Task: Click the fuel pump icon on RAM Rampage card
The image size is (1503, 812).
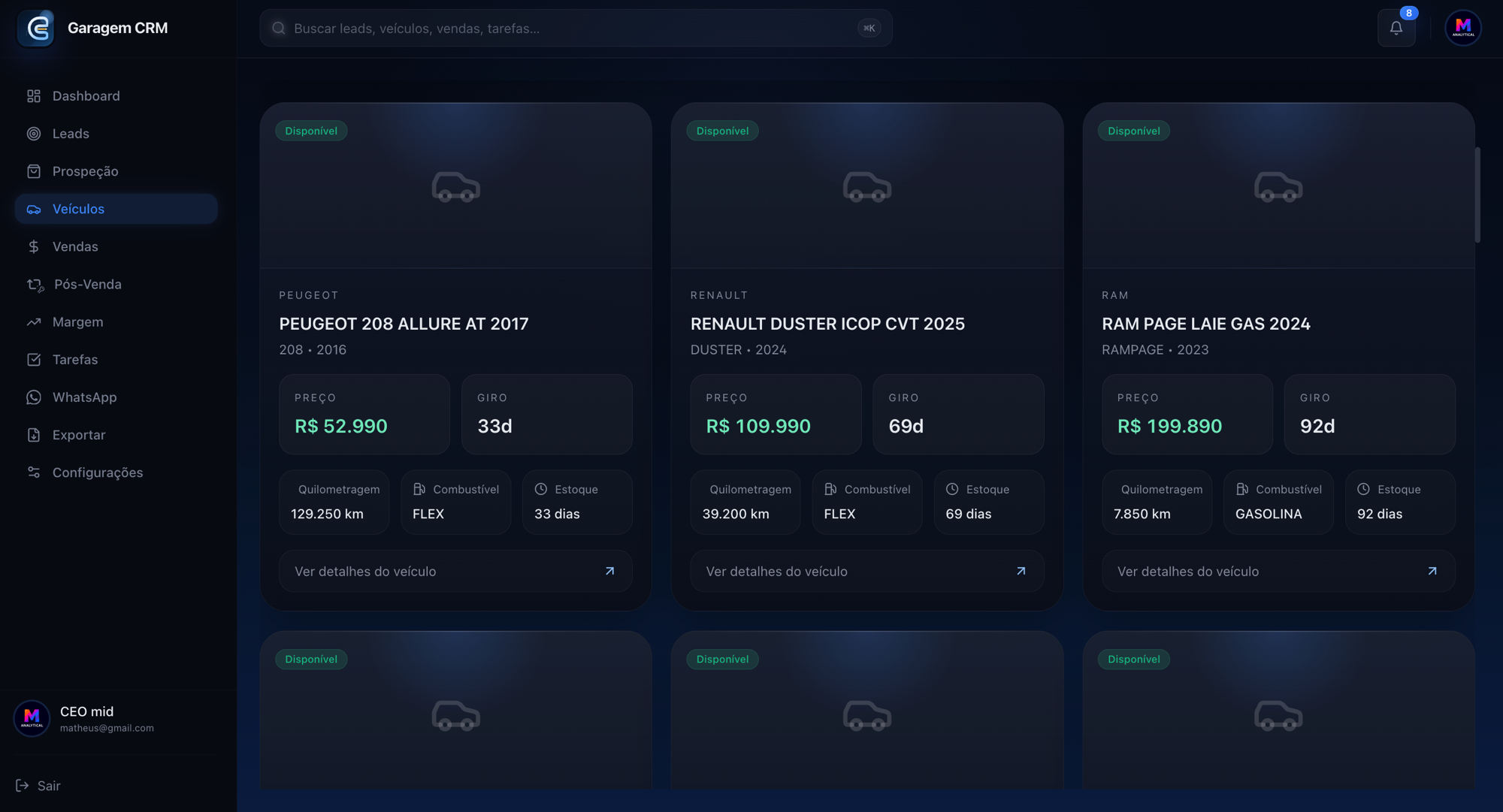Action: (x=1242, y=489)
